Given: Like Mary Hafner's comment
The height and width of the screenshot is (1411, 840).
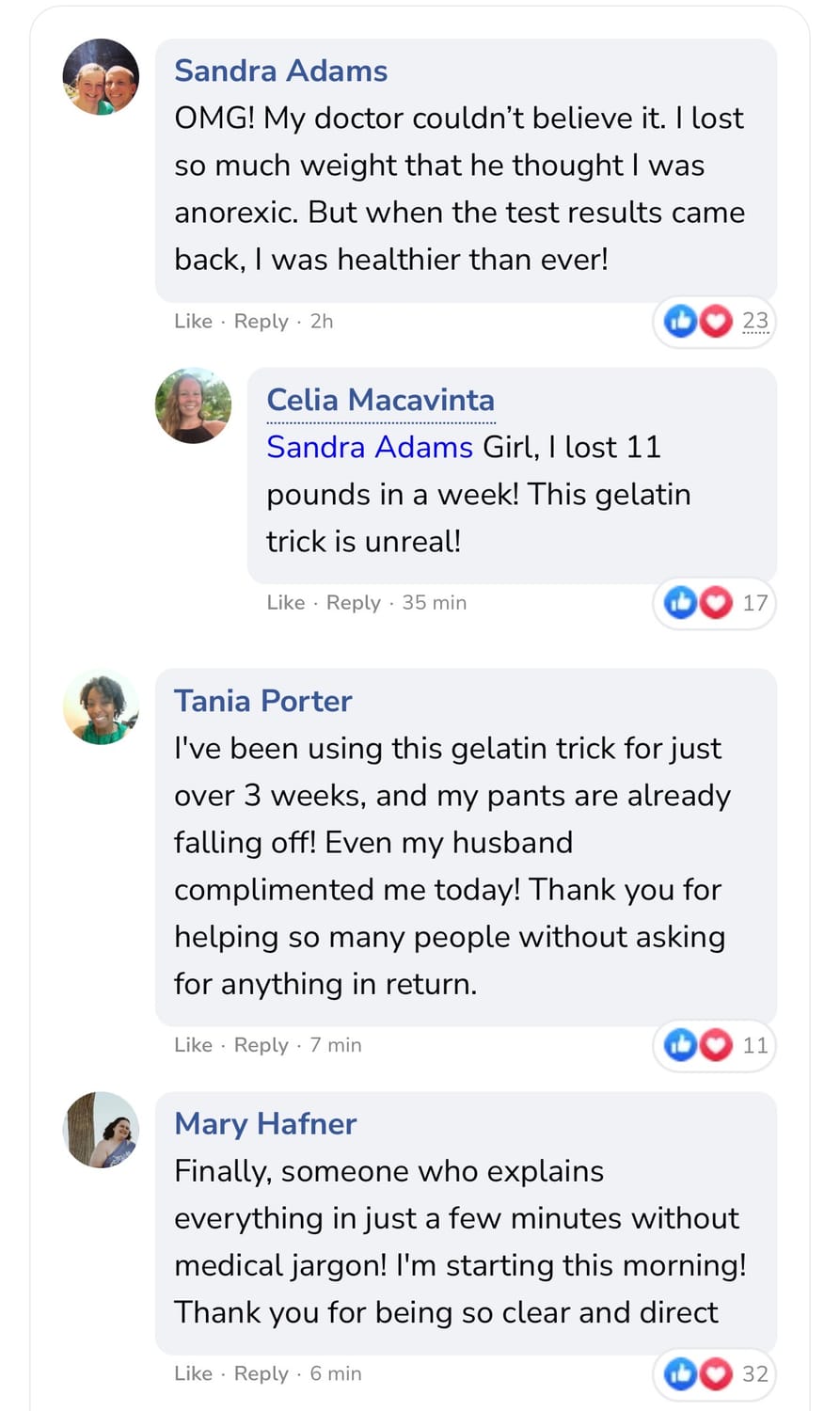Looking at the screenshot, I should (193, 1374).
